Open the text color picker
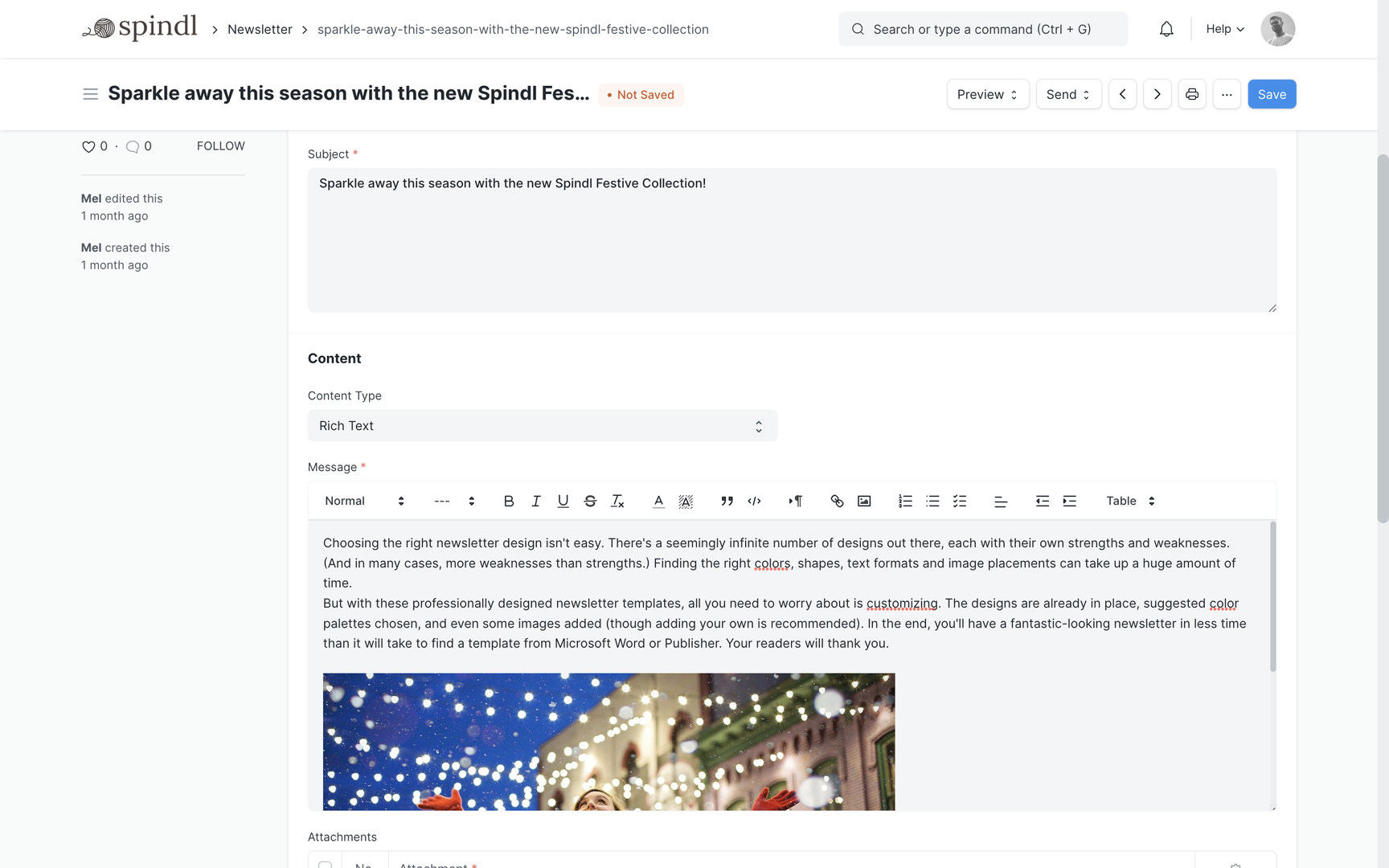The image size is (1389, 868). pos(658,501)
